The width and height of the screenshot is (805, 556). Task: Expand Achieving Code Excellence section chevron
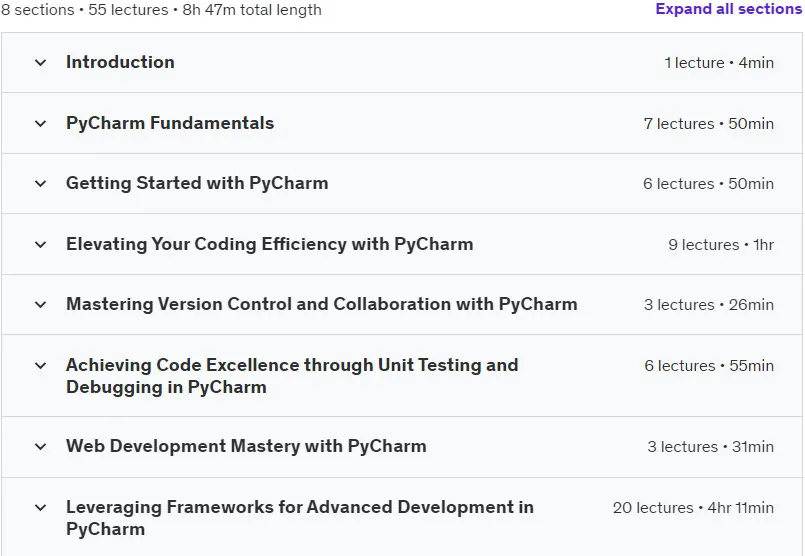[41, 366]
